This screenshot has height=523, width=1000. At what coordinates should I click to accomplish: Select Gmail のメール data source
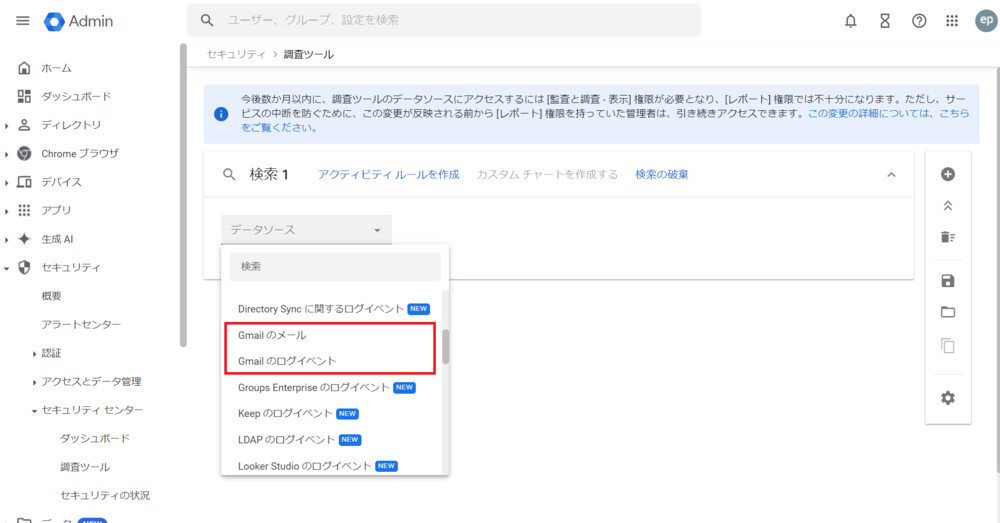click(x=333, y=335)
